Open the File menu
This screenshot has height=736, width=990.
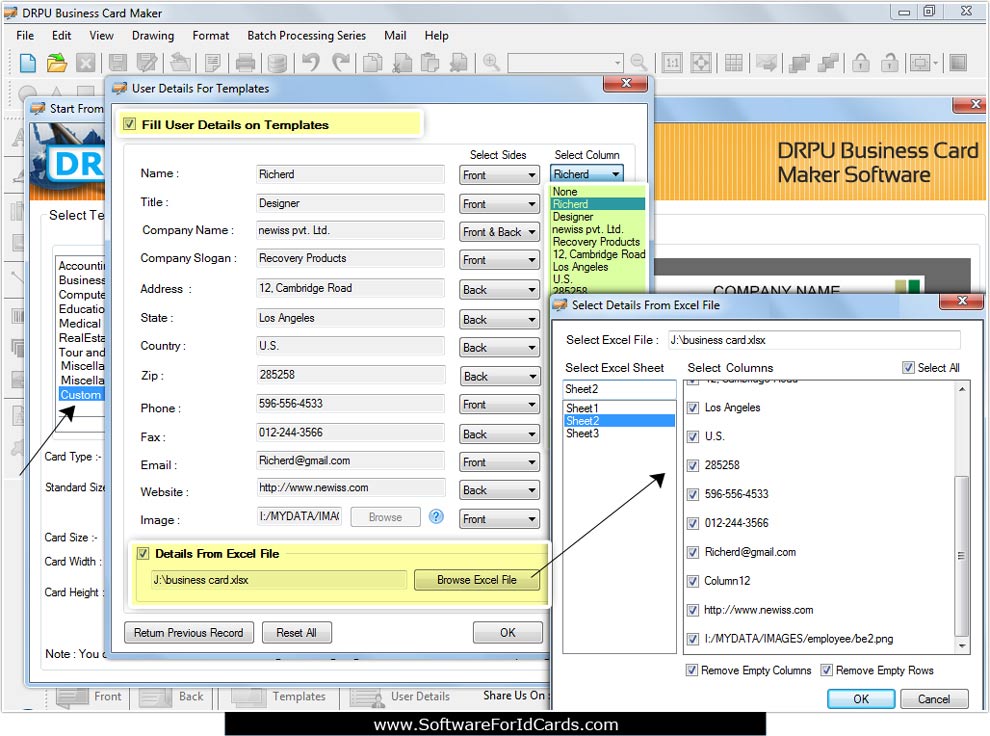click(x=25, y=35)
